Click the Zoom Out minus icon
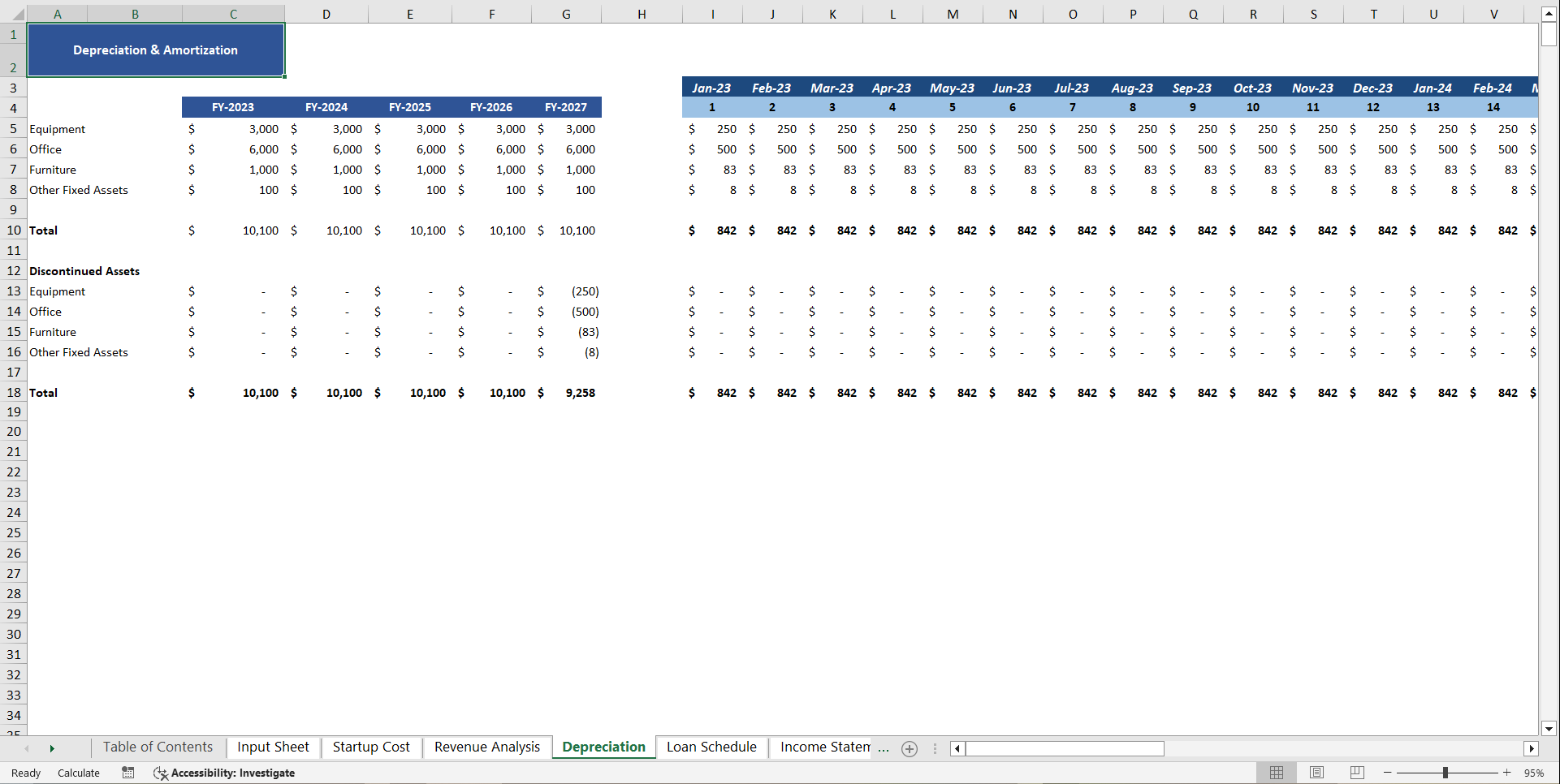Screen dimensions: 1560x784 (1387, 773)
